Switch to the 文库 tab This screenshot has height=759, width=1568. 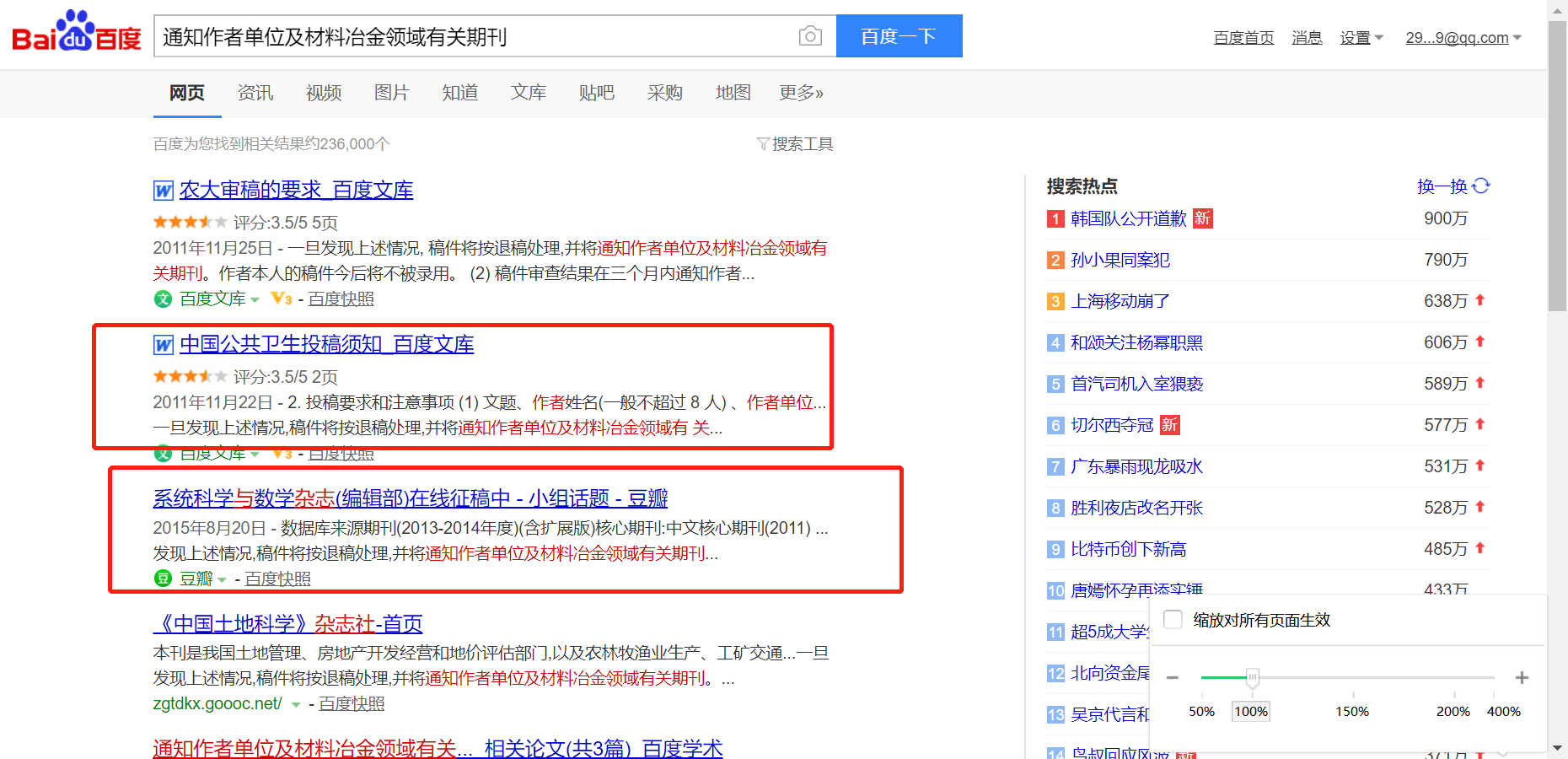coord(529,93)
